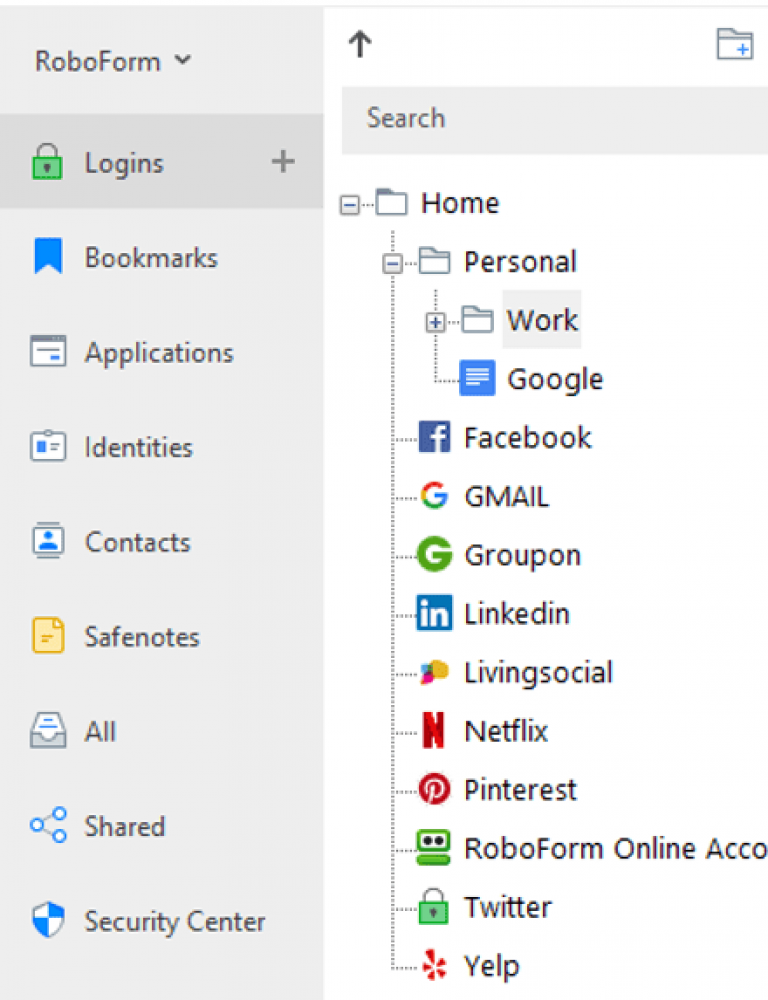The height and width of the screenshot is (1000, 768).
Task: Select the Google login entry
Action: (x=554, y=379)
